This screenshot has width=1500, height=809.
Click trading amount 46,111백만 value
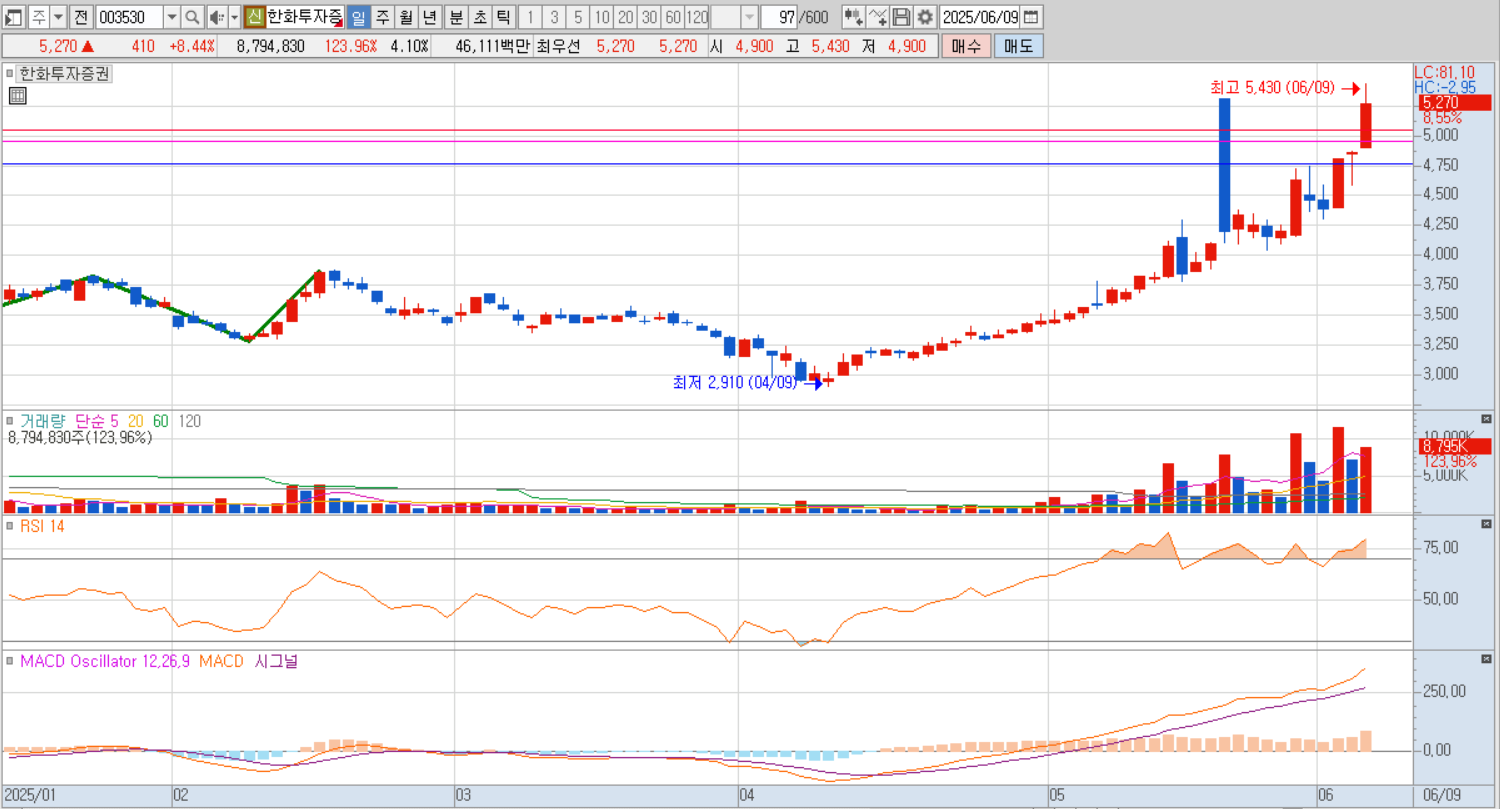click(x=492, y=46)
